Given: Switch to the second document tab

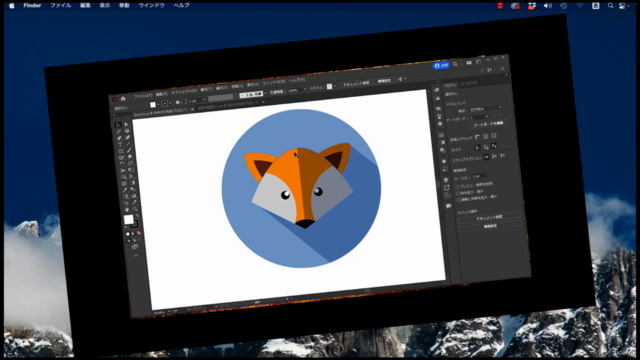Looking at the screenshot, I should tap(228, 104).
